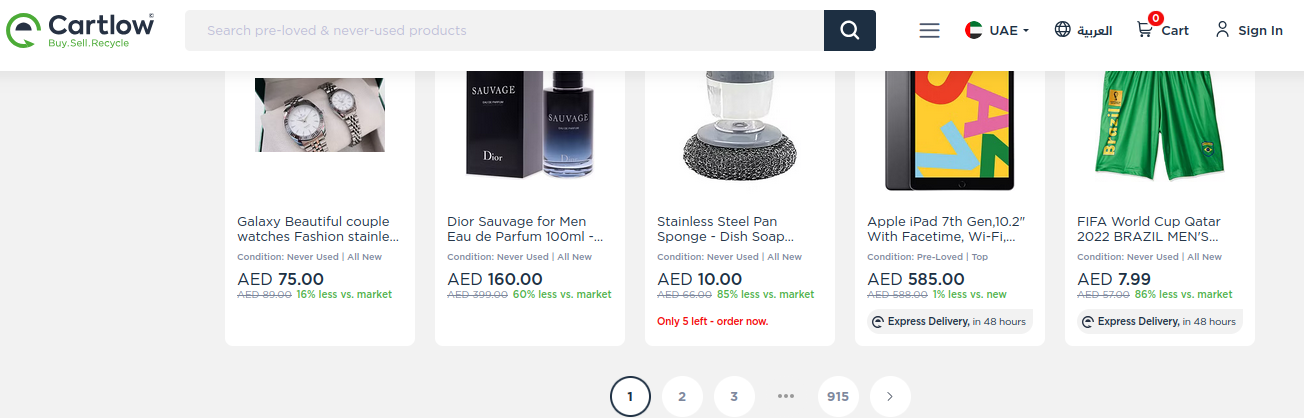Open Galaxy couple watches product title
The height and width of the screenshot is (418, 1304).
[x=318, y=229]
